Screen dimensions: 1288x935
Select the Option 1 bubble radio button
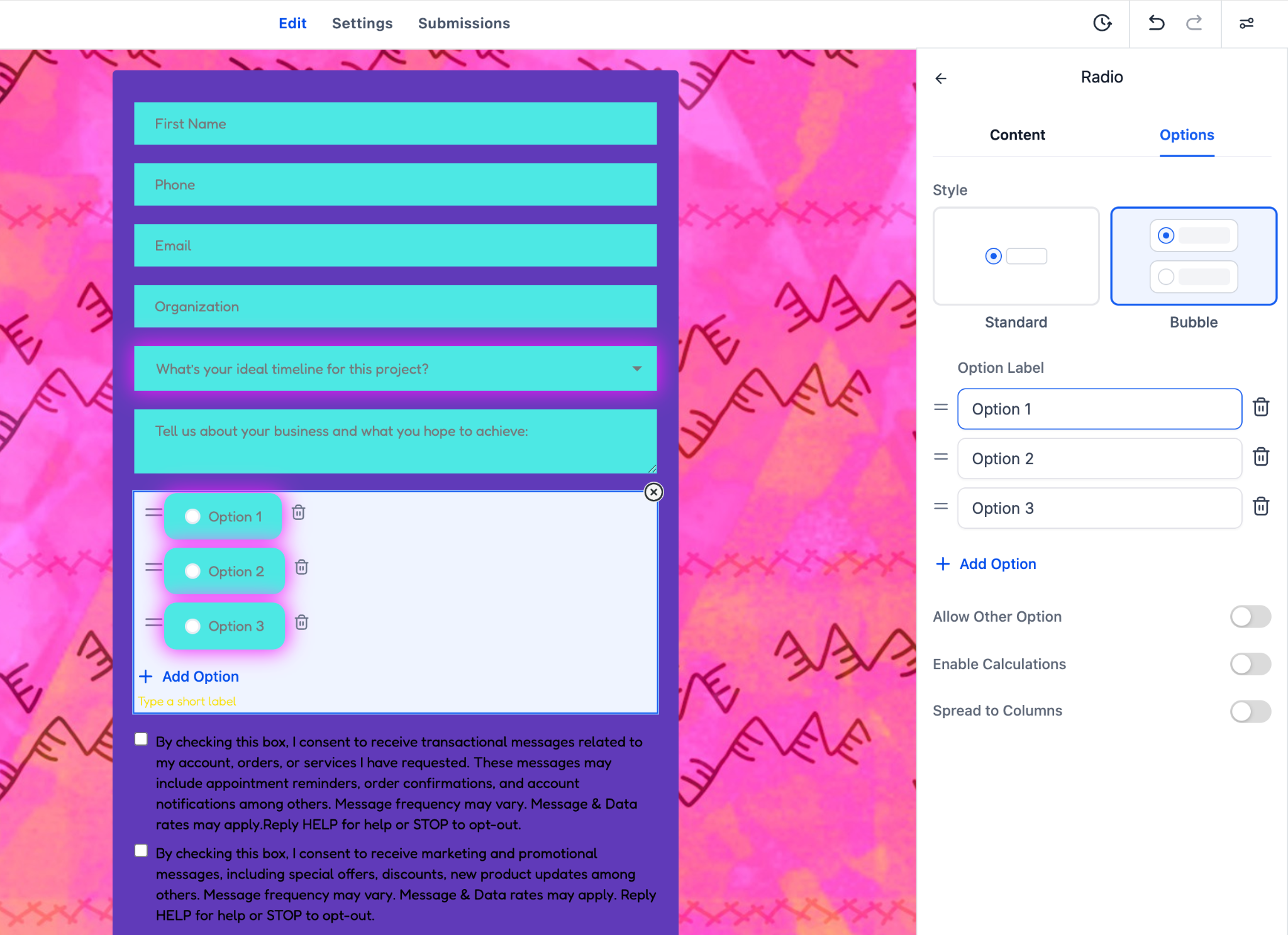(192, 516)
